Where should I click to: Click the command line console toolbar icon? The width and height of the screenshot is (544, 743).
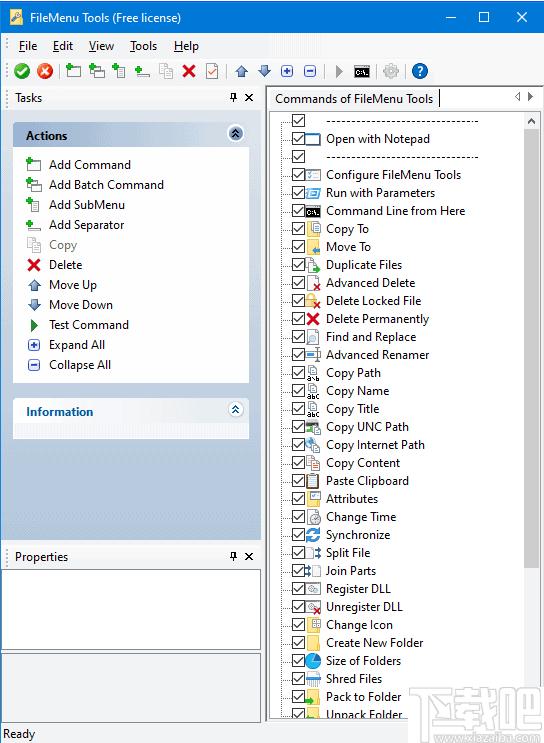pos(362,72)
